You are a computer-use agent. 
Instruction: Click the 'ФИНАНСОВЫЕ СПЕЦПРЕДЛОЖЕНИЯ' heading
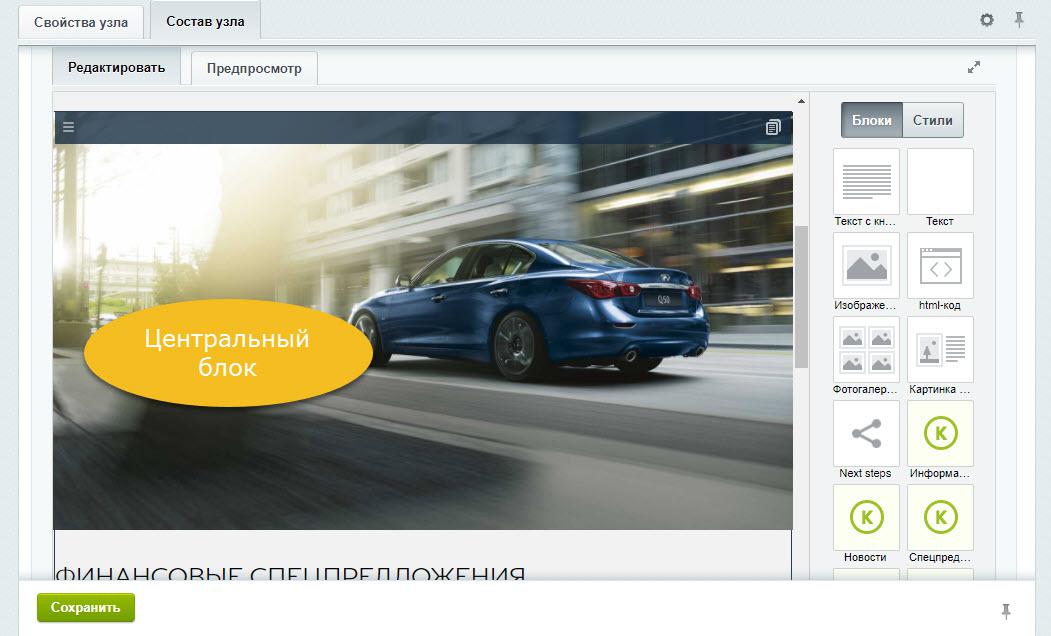tap(290, 574)
